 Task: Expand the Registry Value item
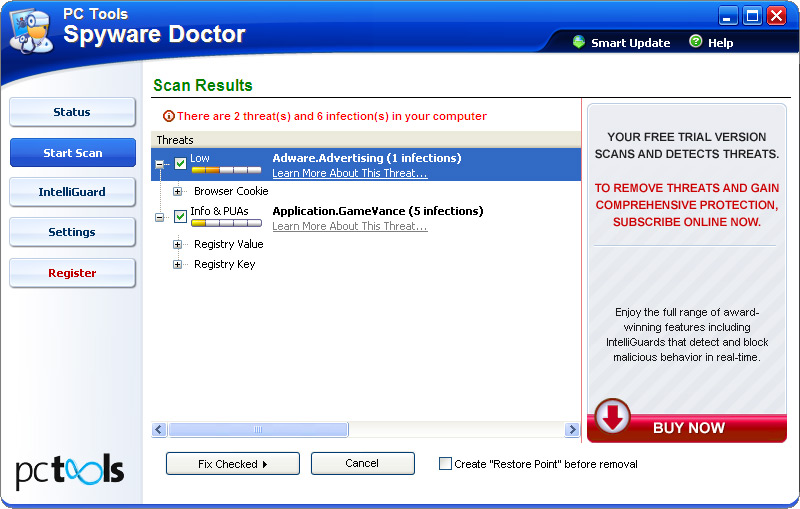pyautogui.click(x=177, y=244)
